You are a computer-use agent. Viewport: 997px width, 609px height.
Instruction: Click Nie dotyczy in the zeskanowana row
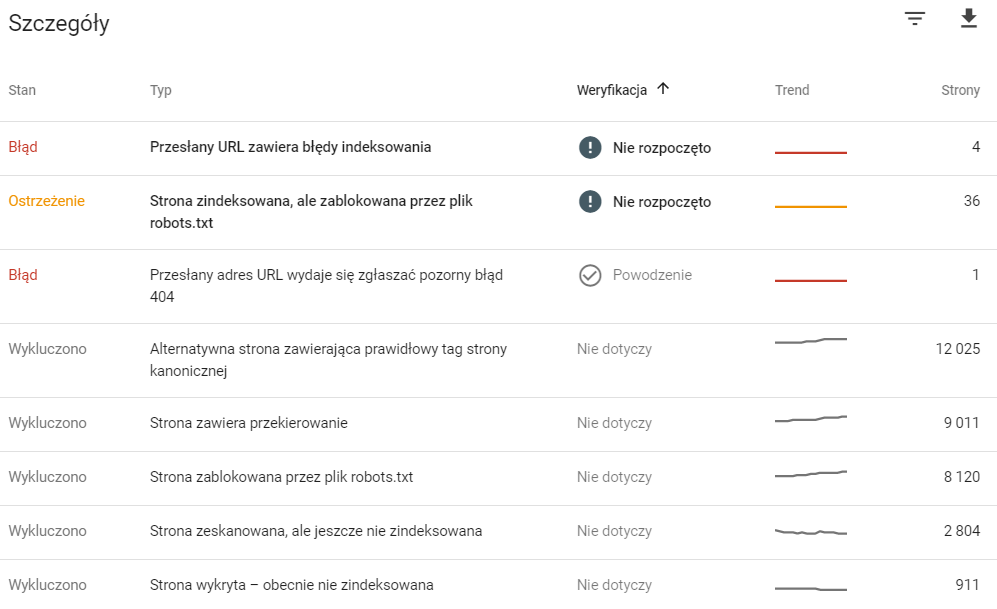[614, 531]
